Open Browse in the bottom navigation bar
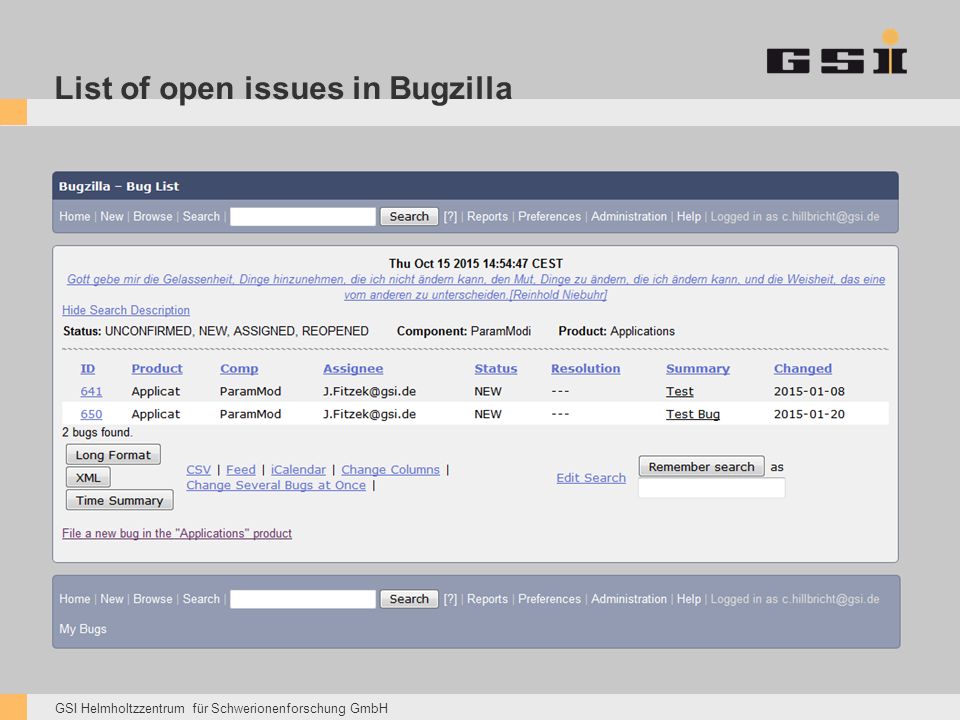Image resolution: width=960 pixels, height=720 pixels. point(153,599)
